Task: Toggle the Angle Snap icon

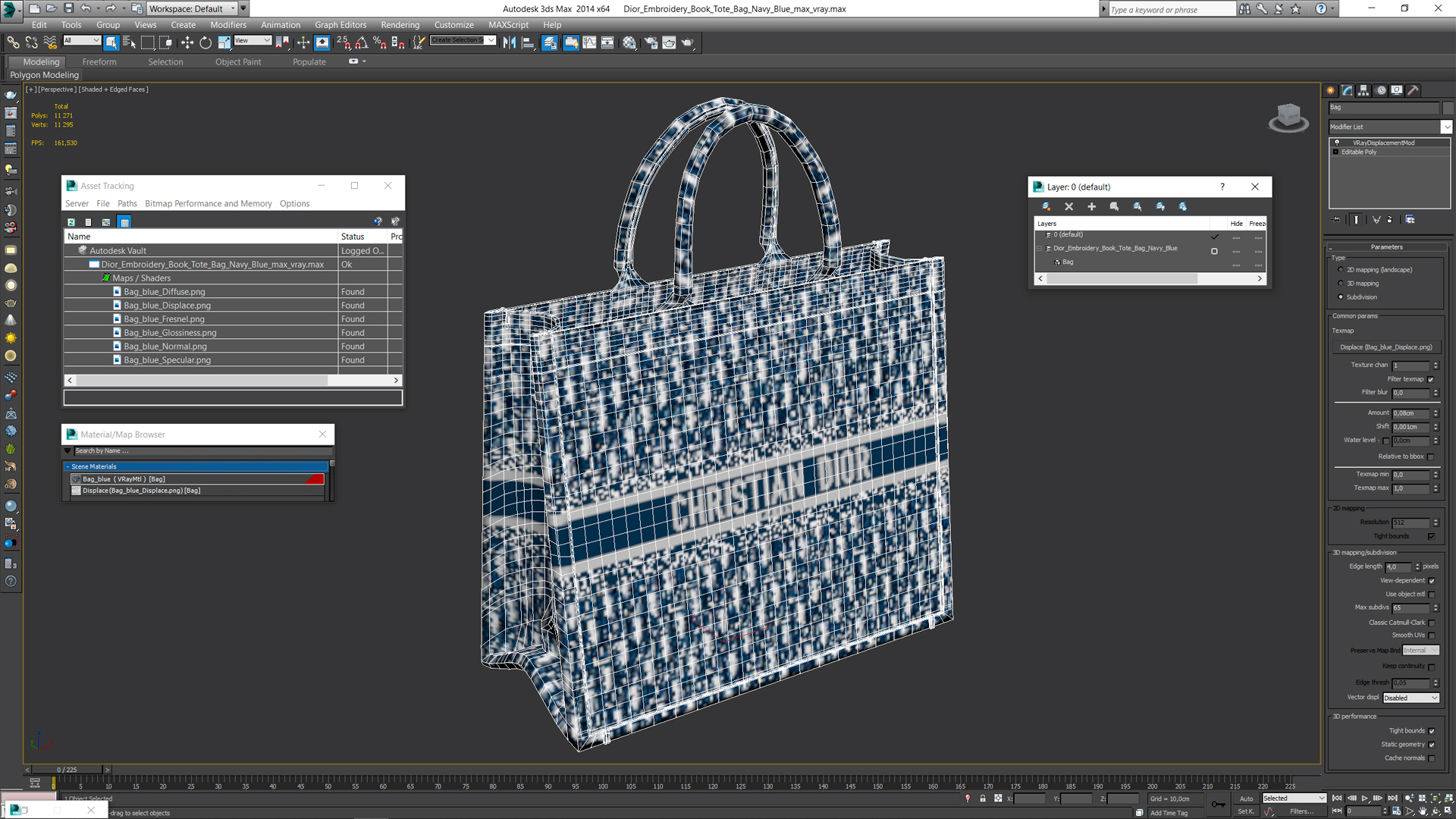Action: [x=362, y=42]
